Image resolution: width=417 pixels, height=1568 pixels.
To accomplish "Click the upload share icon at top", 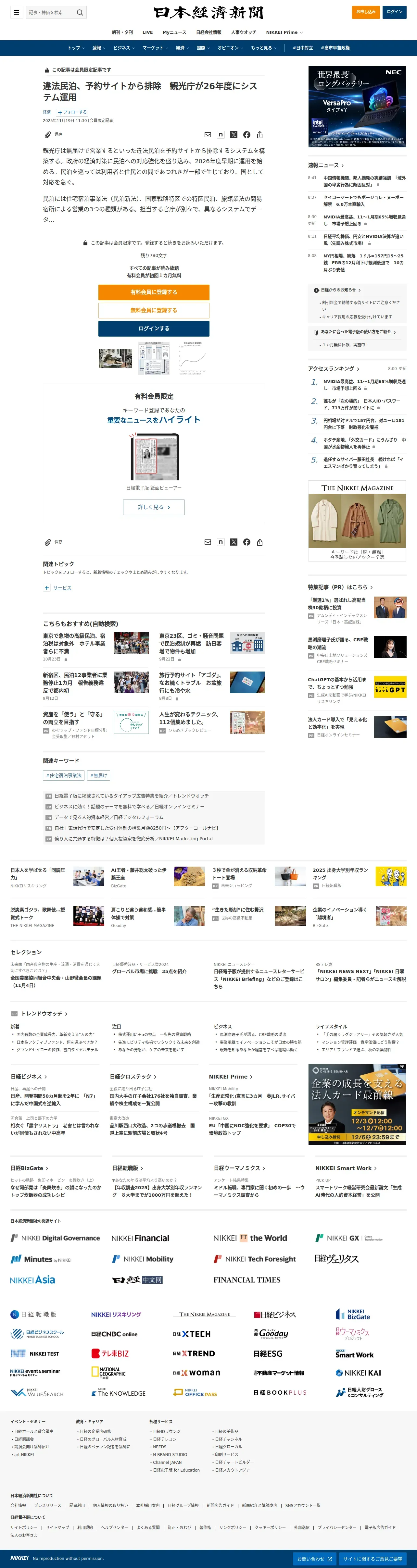I will (x=260, y=134).
